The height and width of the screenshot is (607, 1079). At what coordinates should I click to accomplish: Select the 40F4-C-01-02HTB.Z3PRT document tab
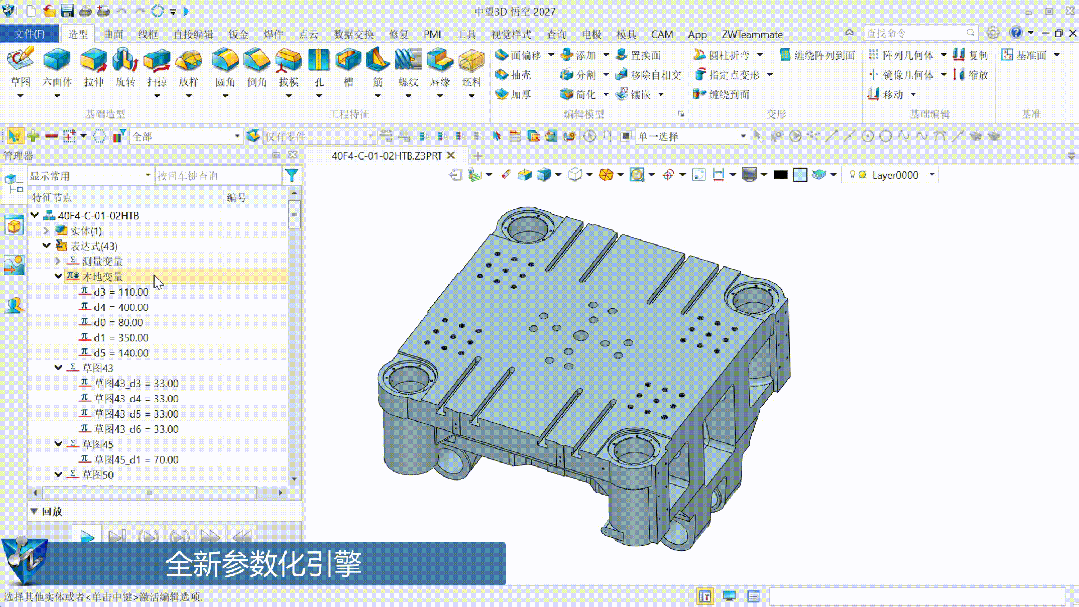pyautogui.click(x=386, y=156)
